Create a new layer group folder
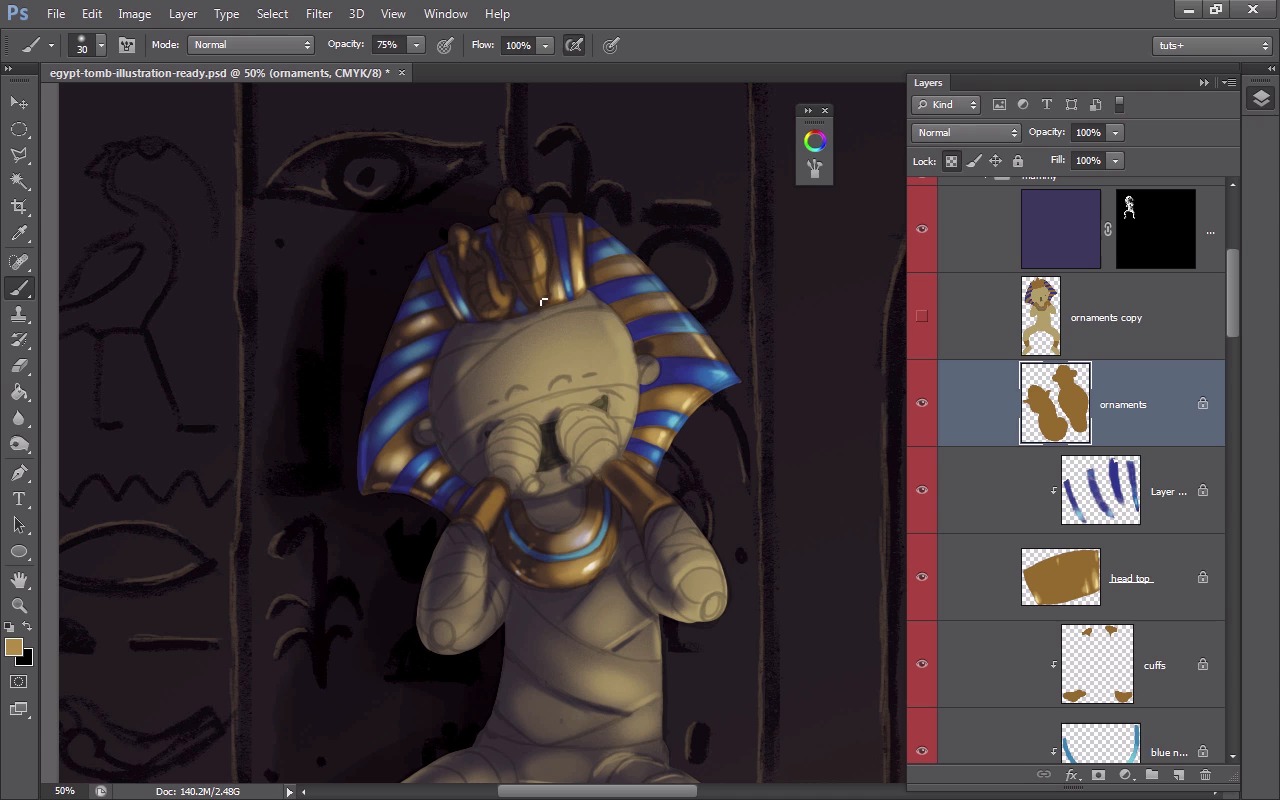The height and width of the screenshot is (800, 1280). click(x=1152, y=775)
